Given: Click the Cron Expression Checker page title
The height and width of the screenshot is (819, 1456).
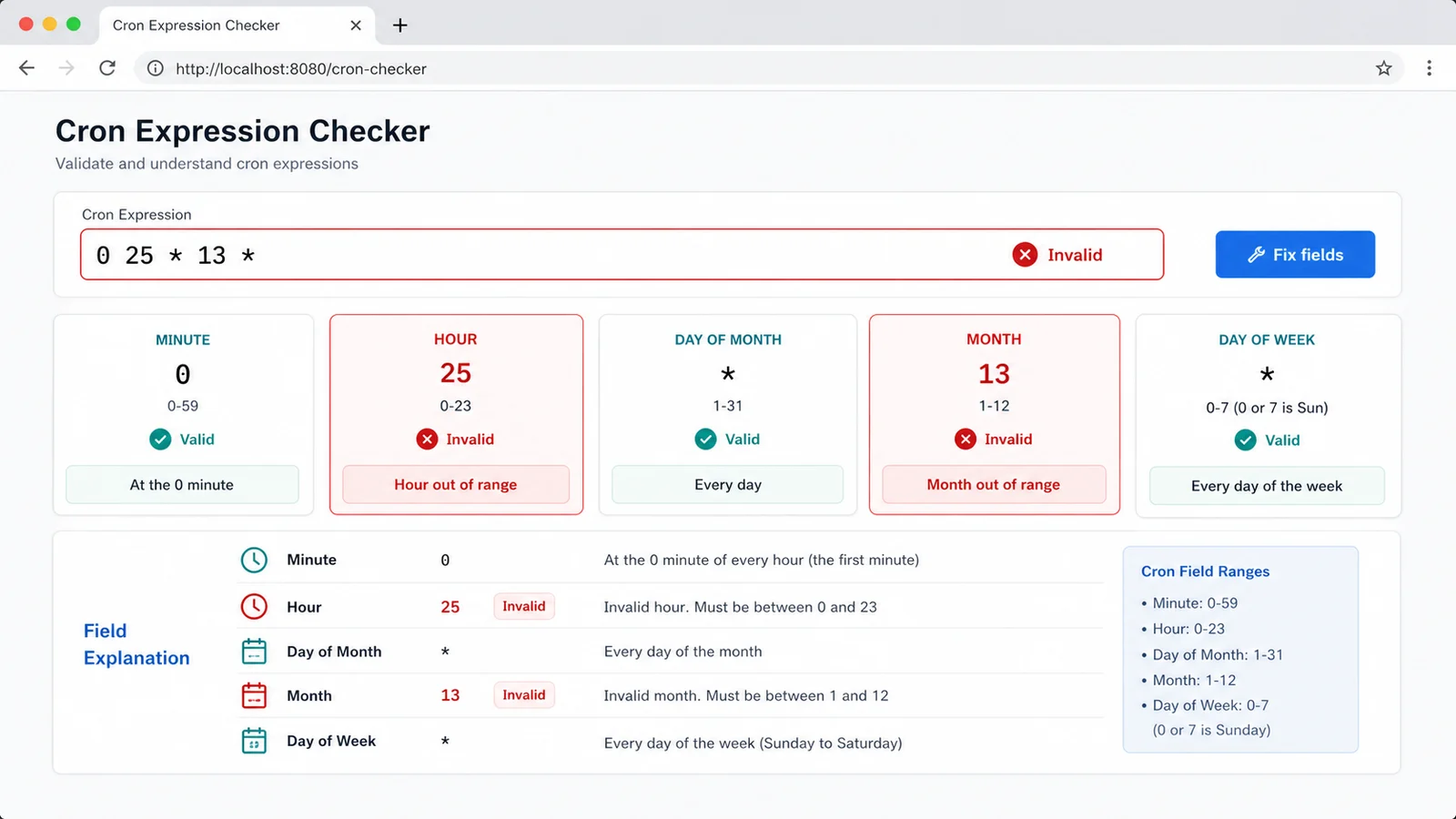Looking at the screenshot, I should click(x=242, y=131).
